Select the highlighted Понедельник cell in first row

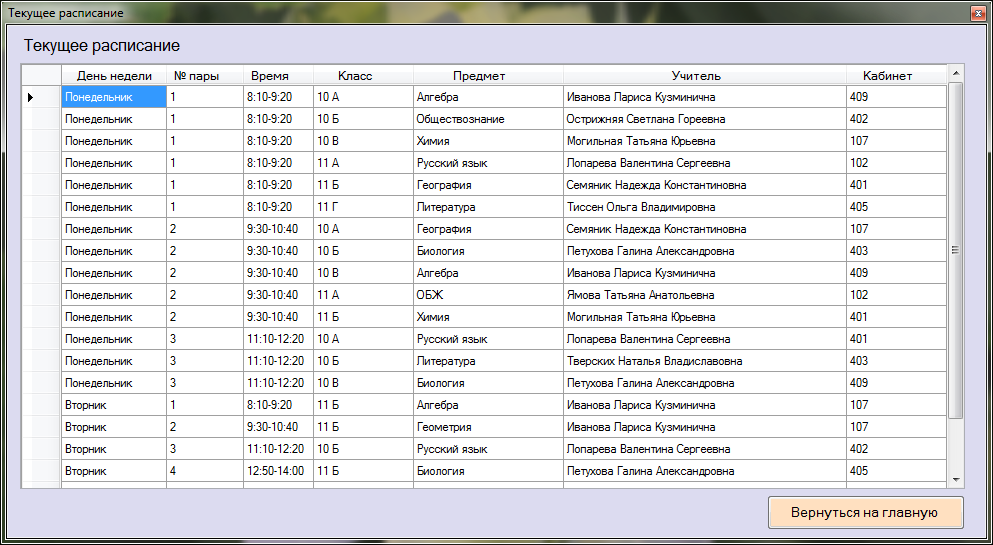click(114, 97)
